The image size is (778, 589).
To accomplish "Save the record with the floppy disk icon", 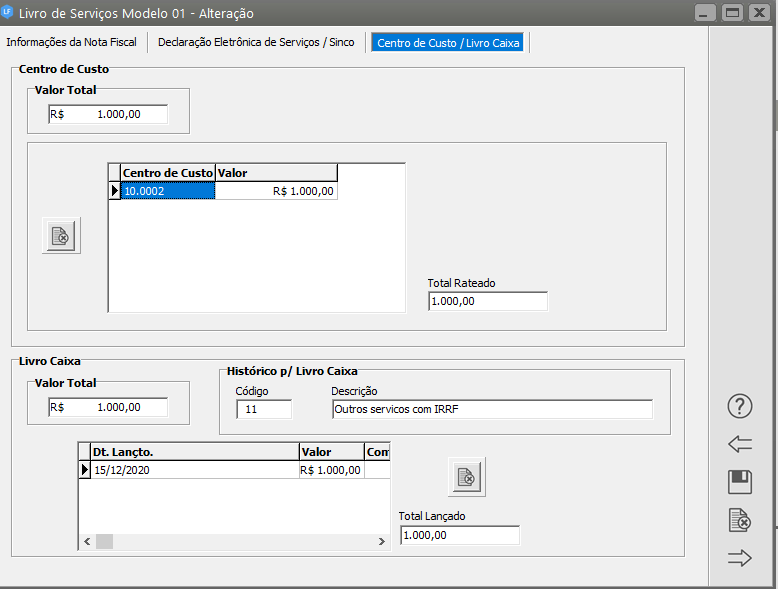I will tap(739, 482).
